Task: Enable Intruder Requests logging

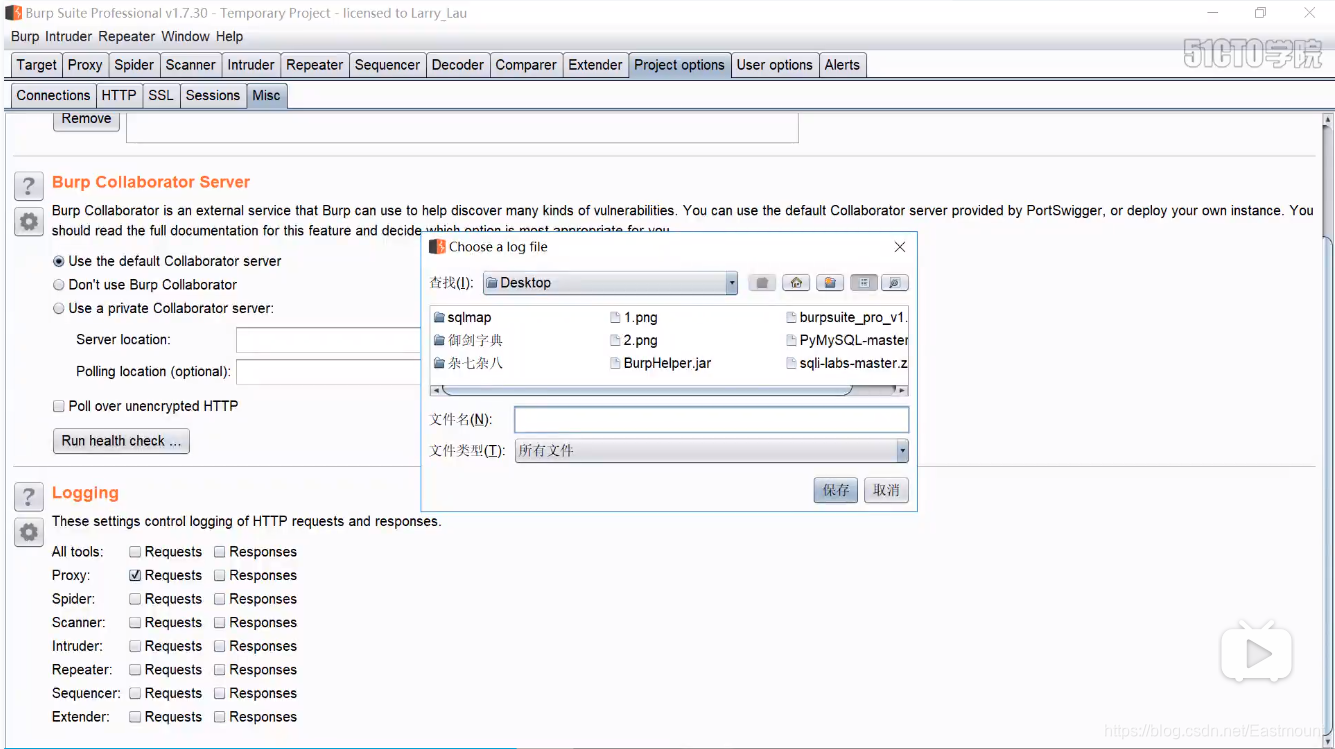Action: [x=135, y=646]
